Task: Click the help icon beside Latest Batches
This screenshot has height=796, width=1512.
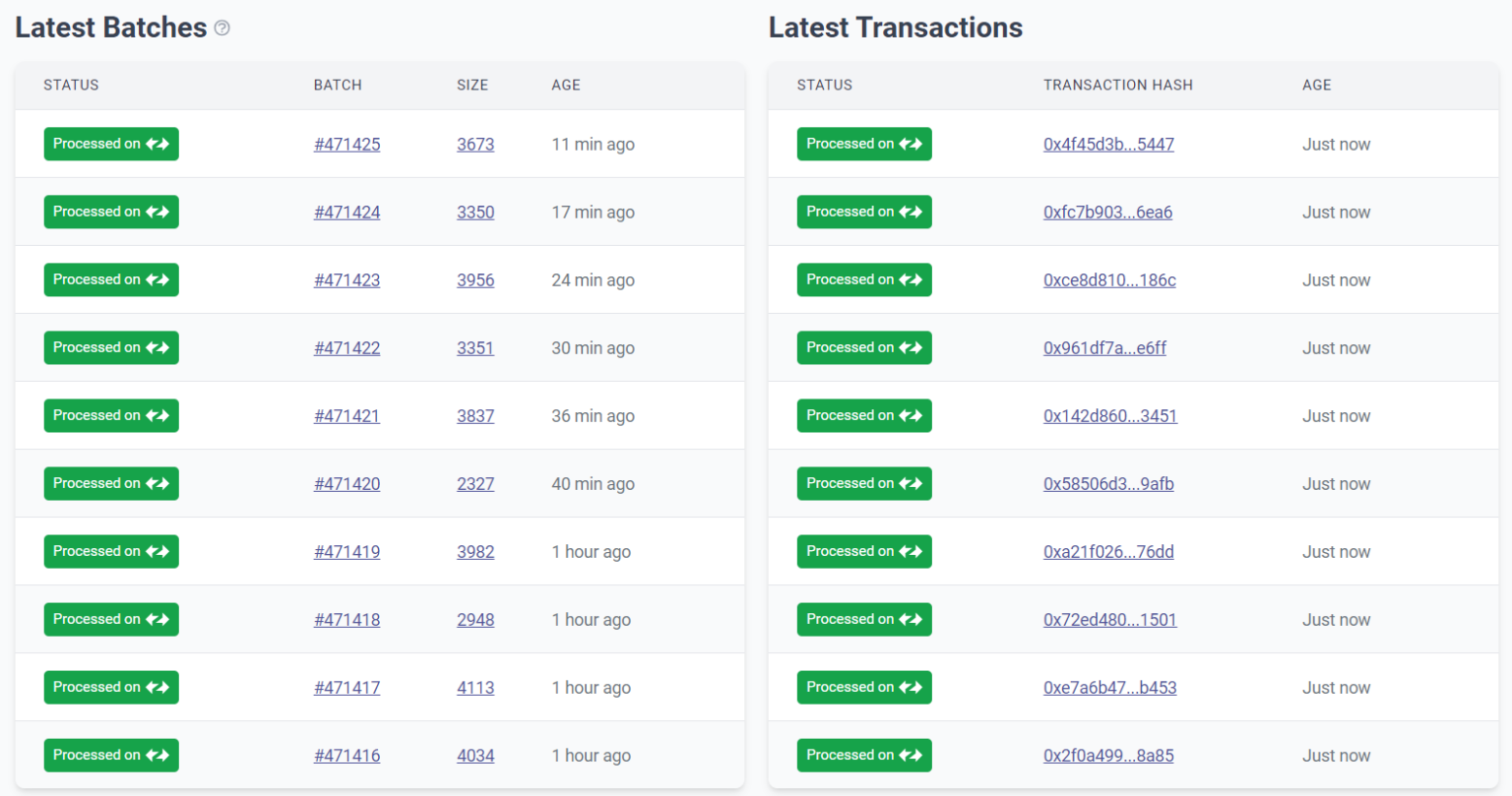Action: (x=222, y=29)
